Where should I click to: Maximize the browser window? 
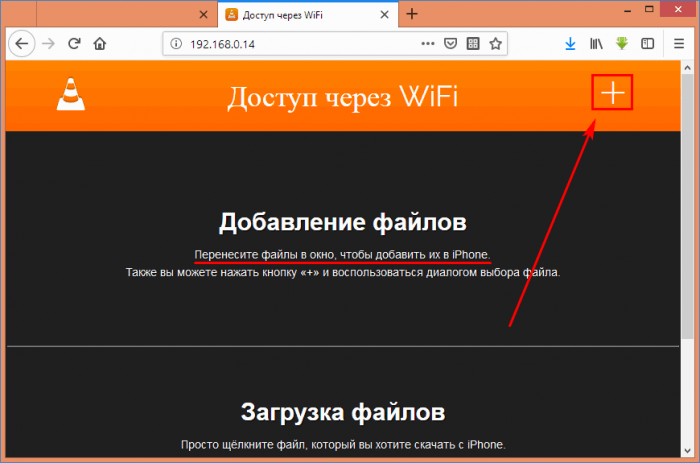point(649,9)
